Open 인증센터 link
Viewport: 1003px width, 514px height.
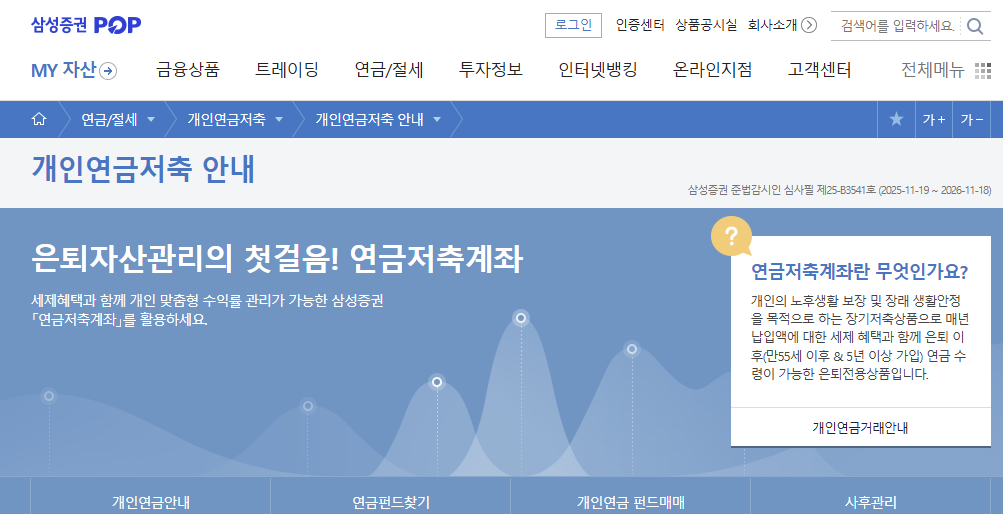(x=640, y=25)
